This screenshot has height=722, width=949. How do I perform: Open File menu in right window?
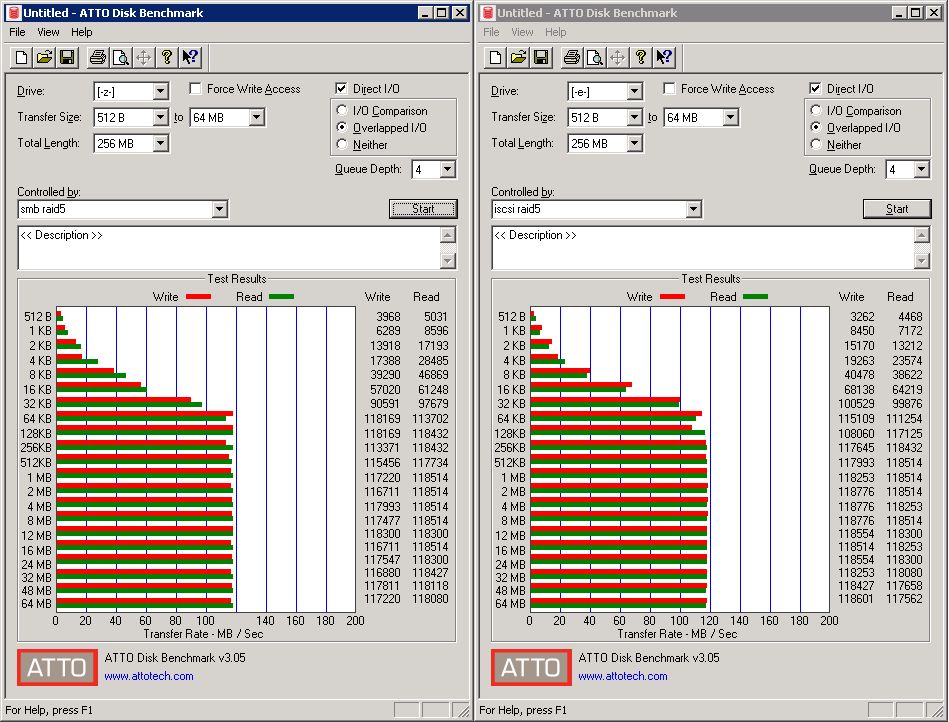click(x=491, y=32)
